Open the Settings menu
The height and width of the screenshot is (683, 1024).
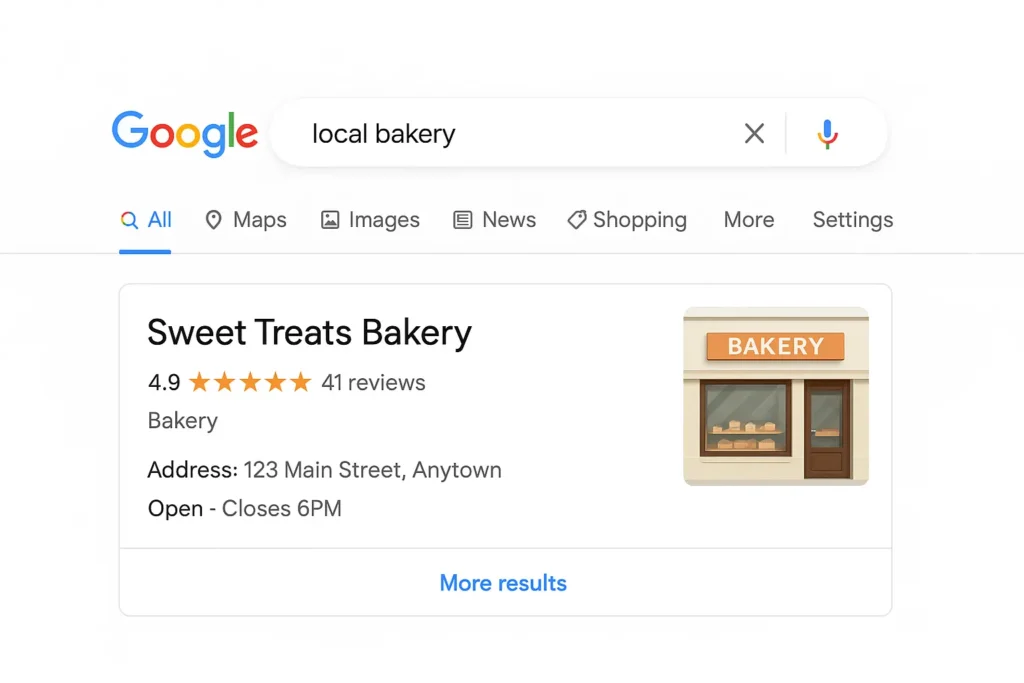tap(852, 219)
